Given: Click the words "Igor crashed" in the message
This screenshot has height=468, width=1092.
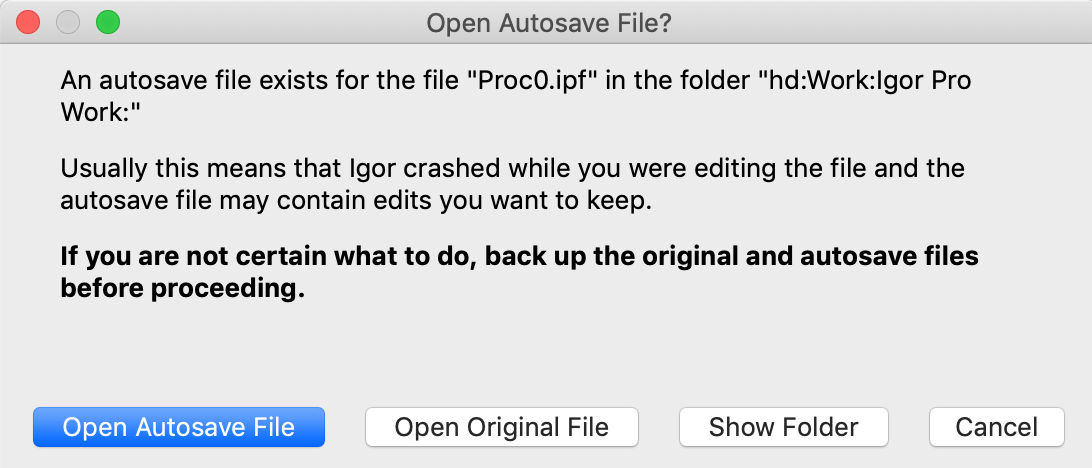Looking at the screenshot, I should click(455, 168).
